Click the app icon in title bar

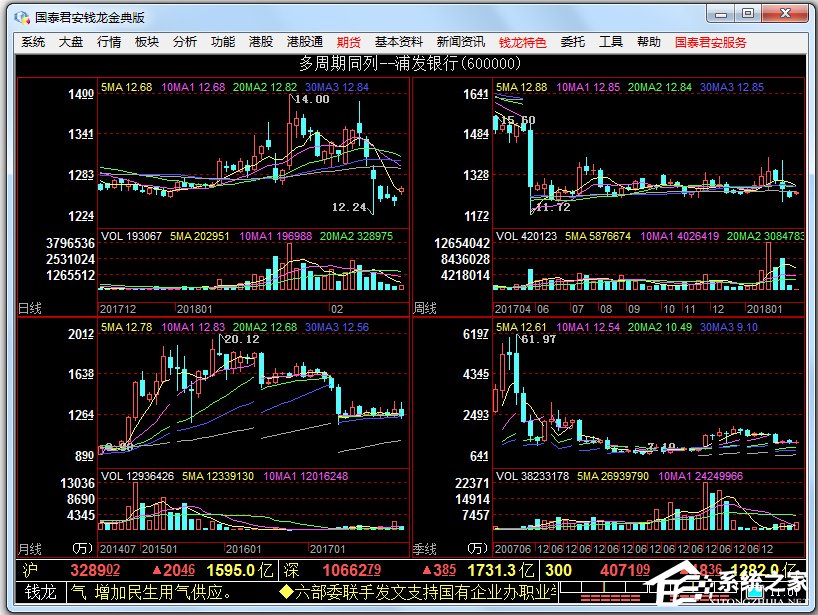coord(22,17)
